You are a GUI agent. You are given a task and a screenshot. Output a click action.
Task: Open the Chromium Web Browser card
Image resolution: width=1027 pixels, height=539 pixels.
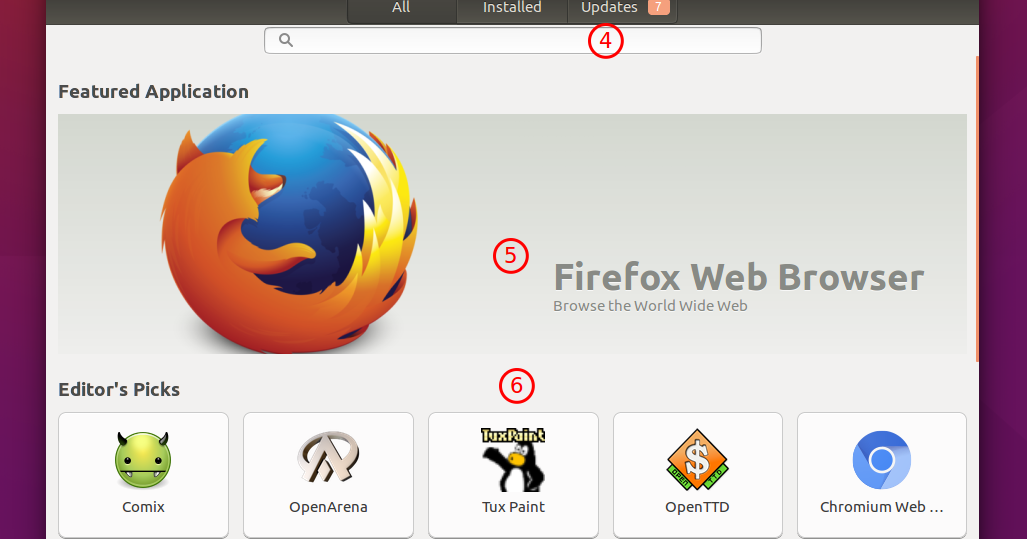[882, 475]
